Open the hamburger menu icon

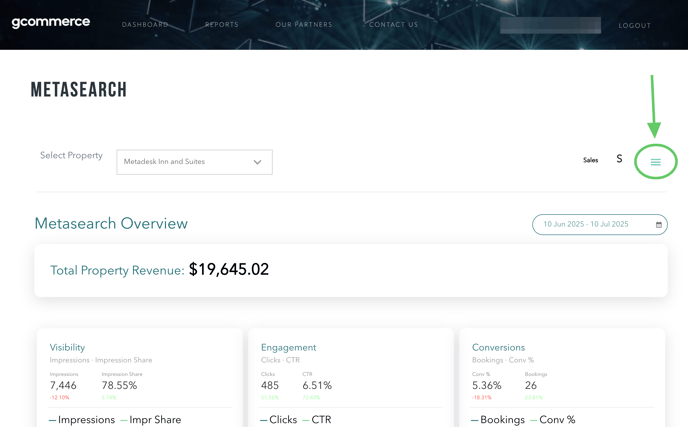[x=655, y=162]
